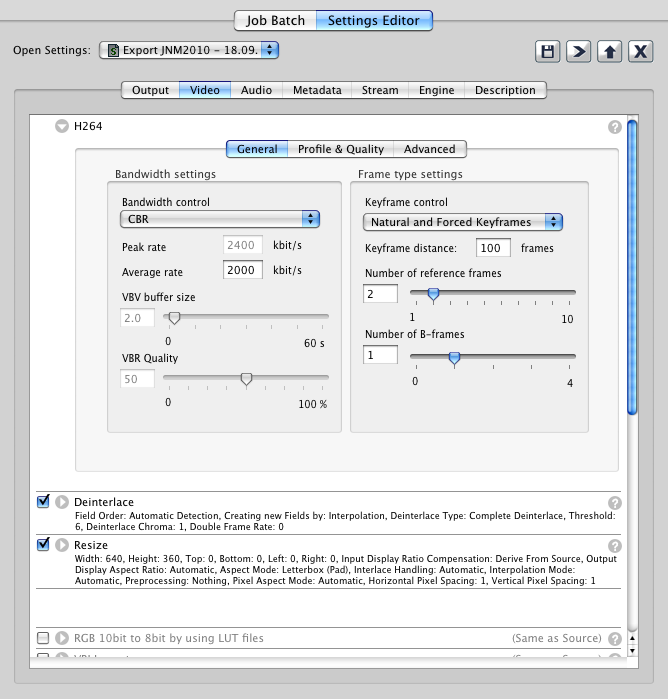Open help for the Resize filter
This screenshot has width=668, height=699.
coord(614,546)
